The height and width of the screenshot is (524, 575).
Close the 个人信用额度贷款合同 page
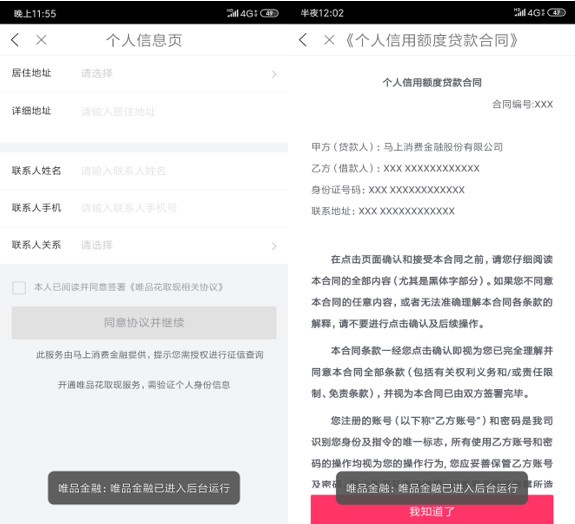pos(329,40)
